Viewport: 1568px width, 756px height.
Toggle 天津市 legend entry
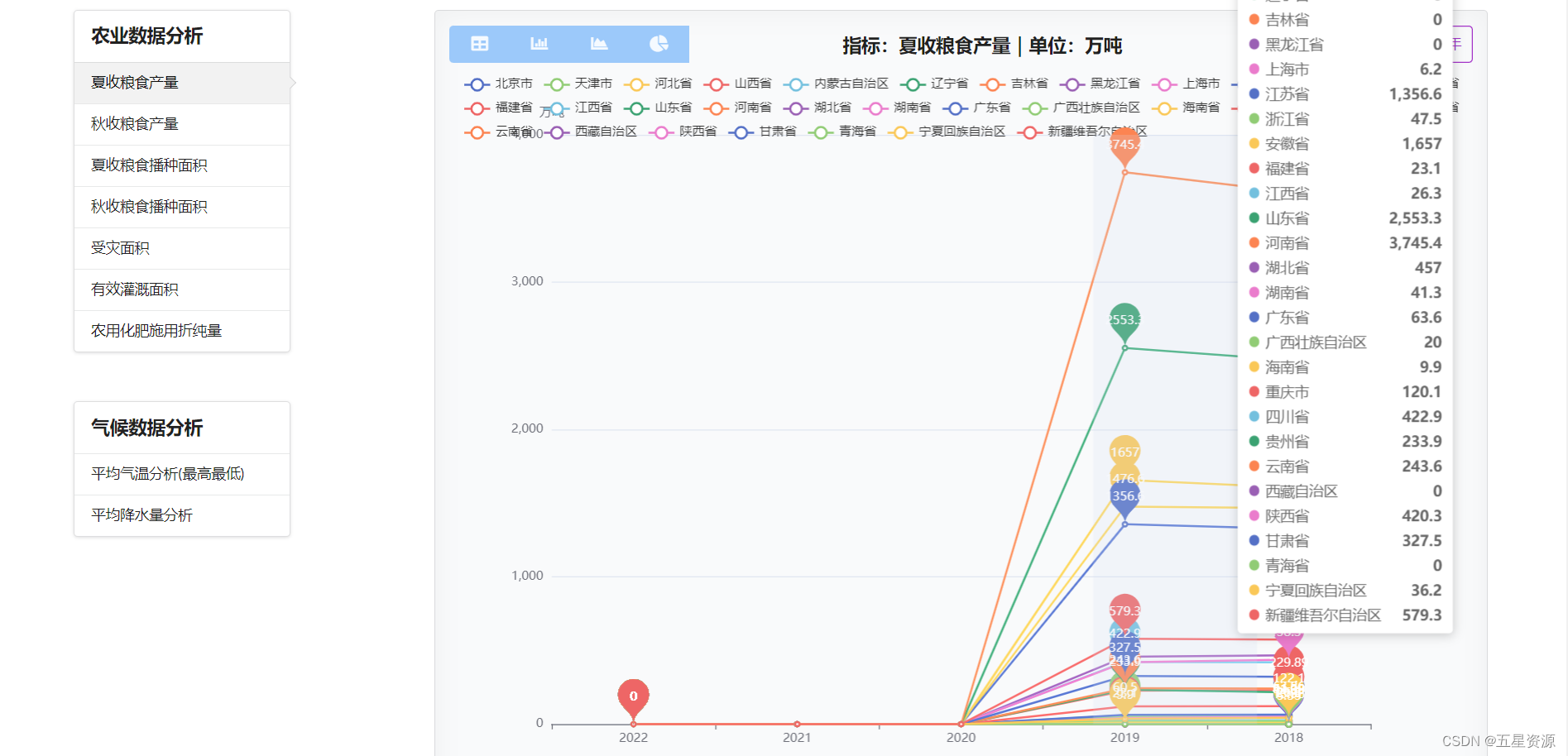click(x=578, y=84)
